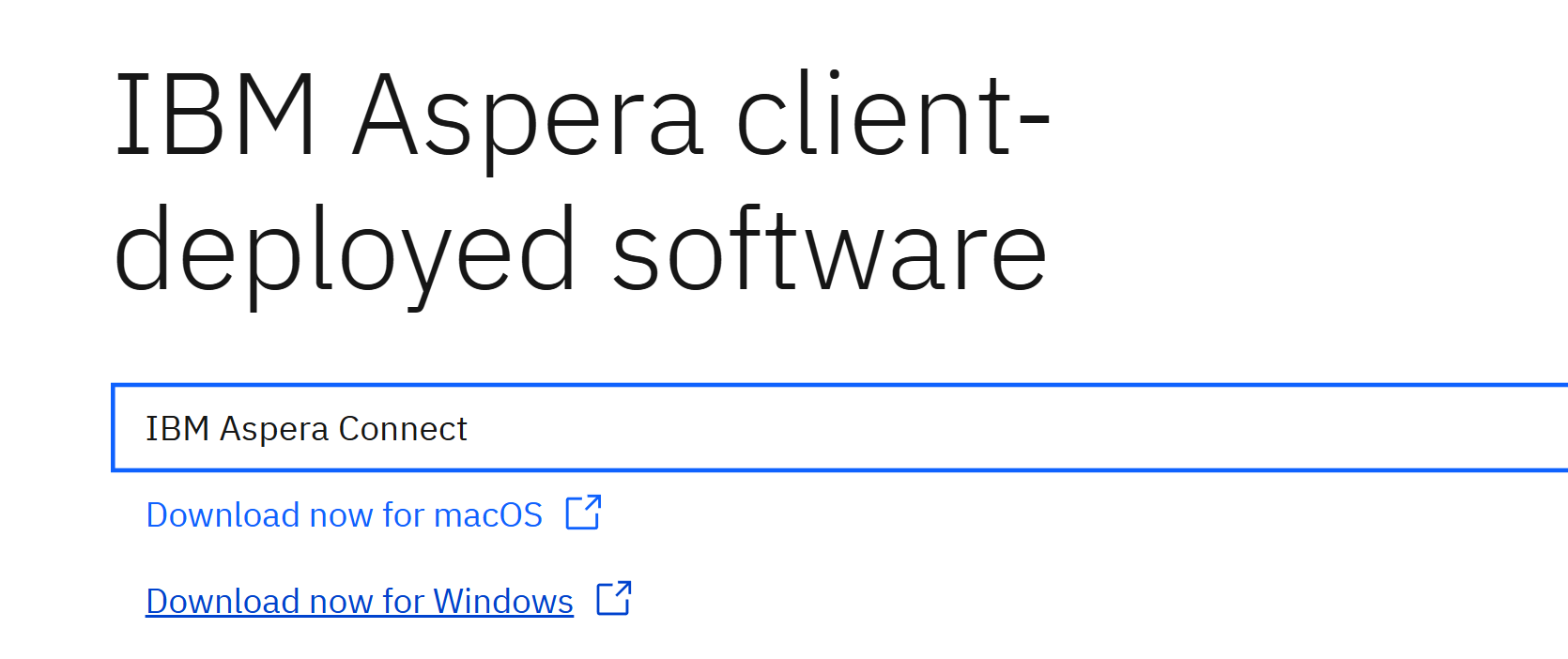1568x659 pixels.
Task: Click "Download now for macOS" link
Action: pyautogui.click(x=345, y=515)
